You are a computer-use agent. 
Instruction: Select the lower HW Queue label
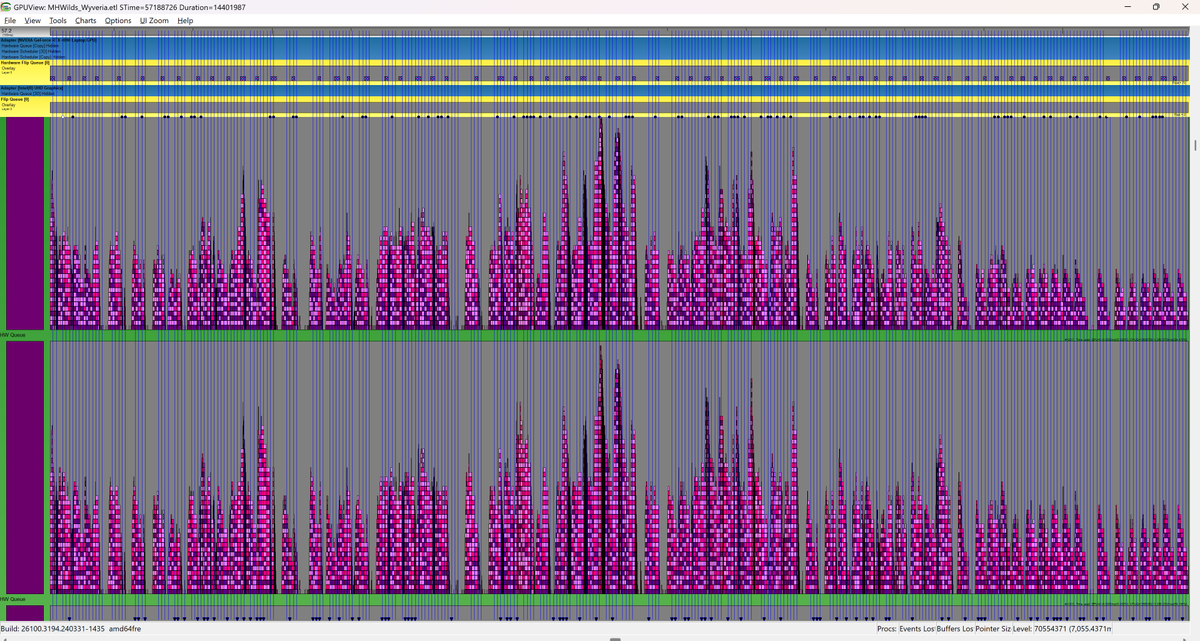tap(13, 599)
